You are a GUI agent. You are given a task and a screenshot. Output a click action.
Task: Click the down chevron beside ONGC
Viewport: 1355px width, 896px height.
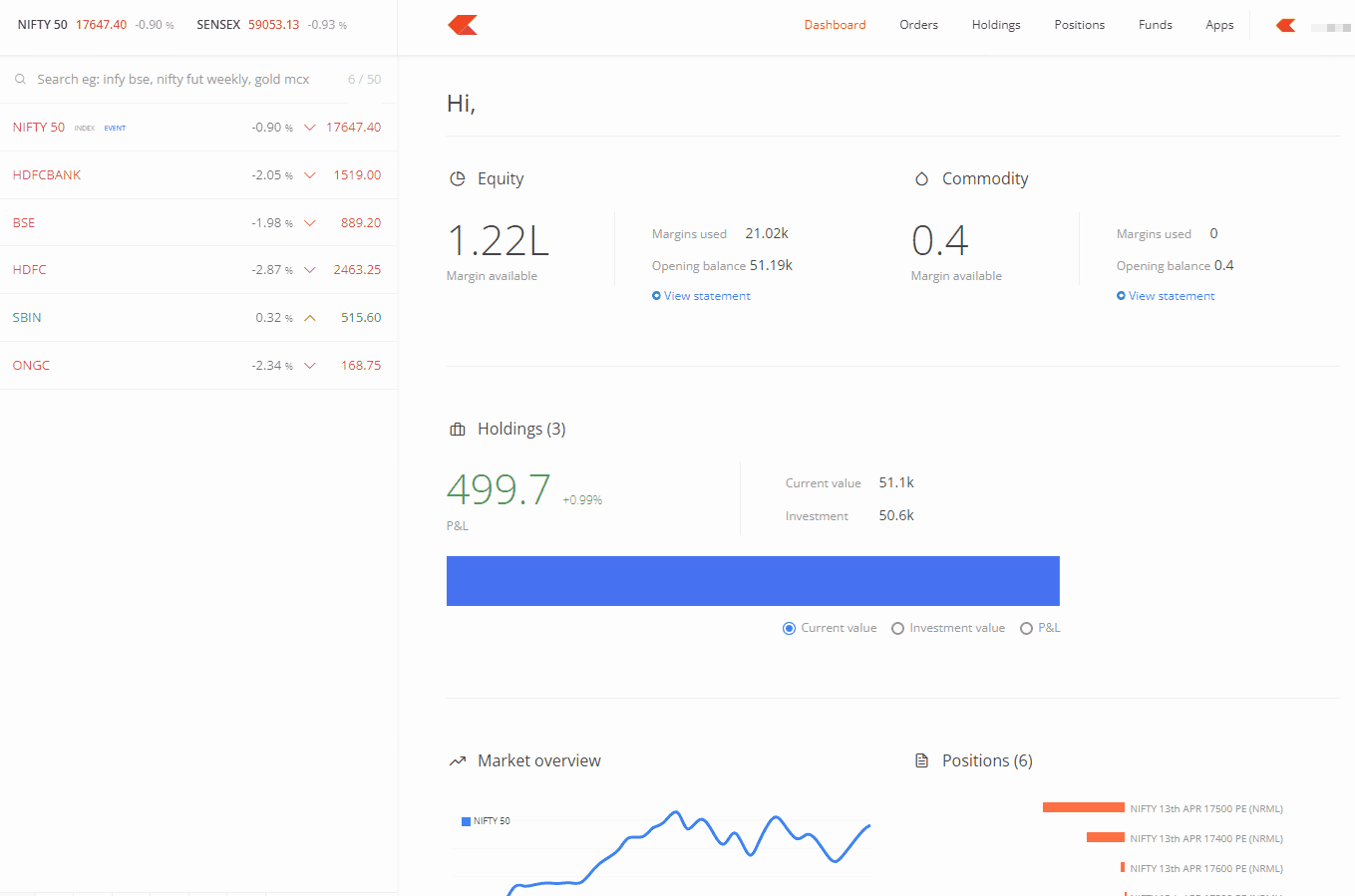pos(310,366)
